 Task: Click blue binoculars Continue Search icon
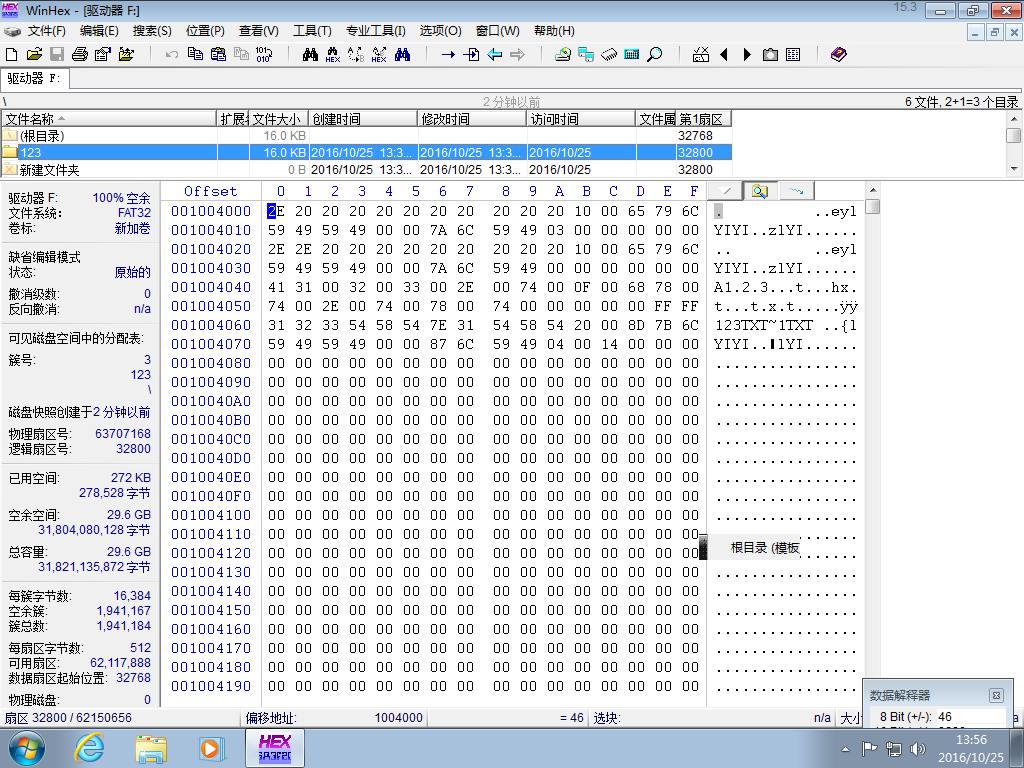[x=402, y=54]
